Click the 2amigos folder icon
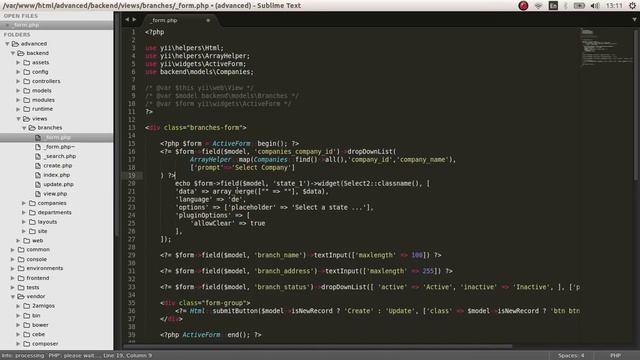This screenshot has width=640, height=360. (x=27, y=306)
